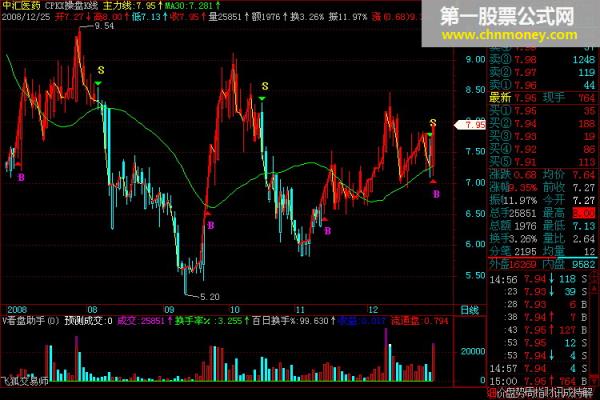
Task: Select the B buy marker near late September
Action: pyautogui.click(x=210, y=226)
